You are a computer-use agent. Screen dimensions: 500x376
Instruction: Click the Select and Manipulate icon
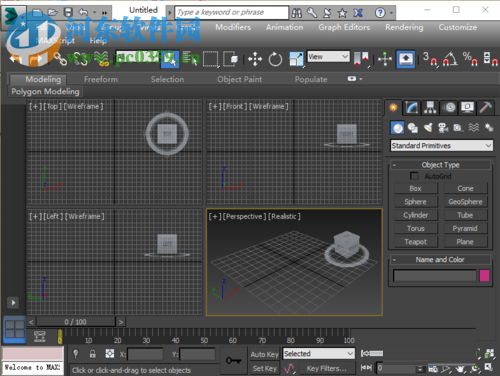(385, 59)
